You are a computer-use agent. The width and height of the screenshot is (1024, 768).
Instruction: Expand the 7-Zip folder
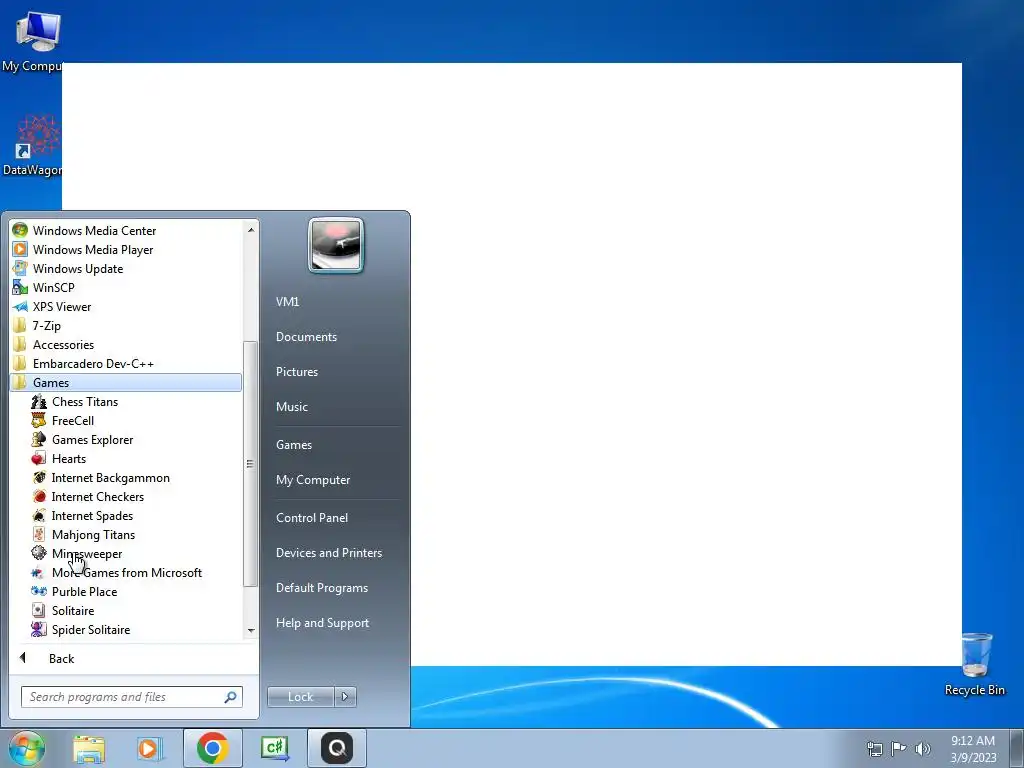point(125,325)
